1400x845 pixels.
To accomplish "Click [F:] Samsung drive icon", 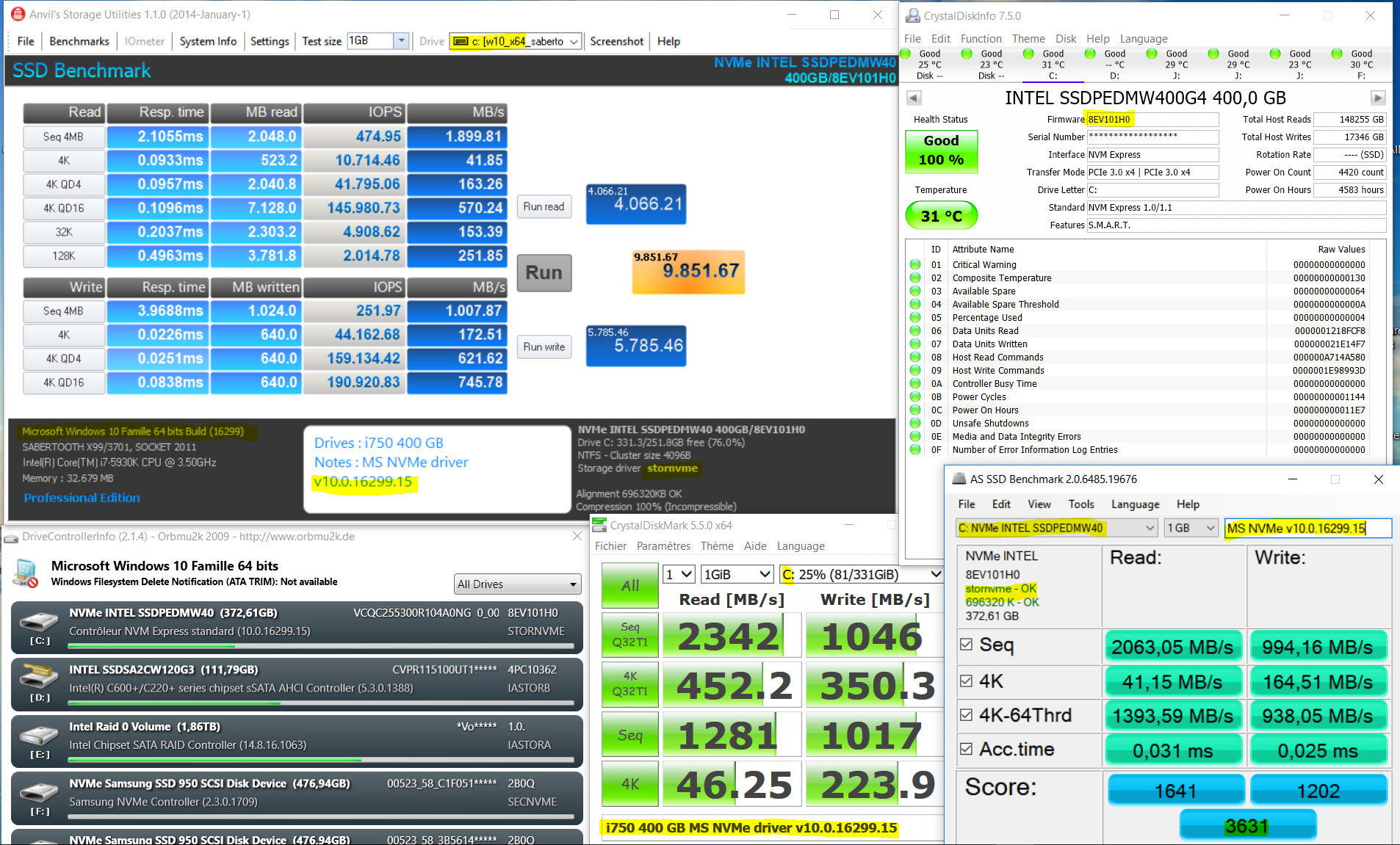I will 40,792.
